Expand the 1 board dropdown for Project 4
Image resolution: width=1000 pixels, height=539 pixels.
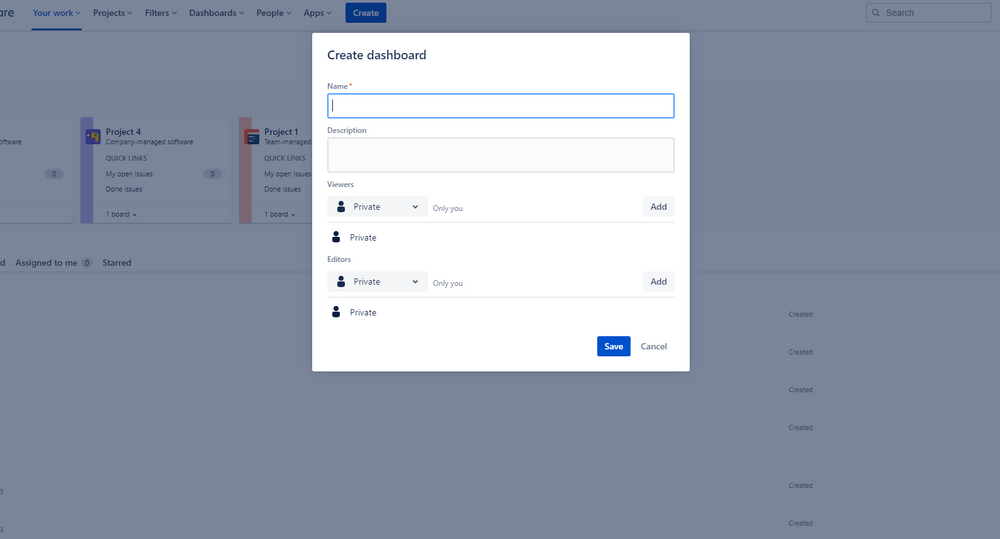click(x=121, y=214)
